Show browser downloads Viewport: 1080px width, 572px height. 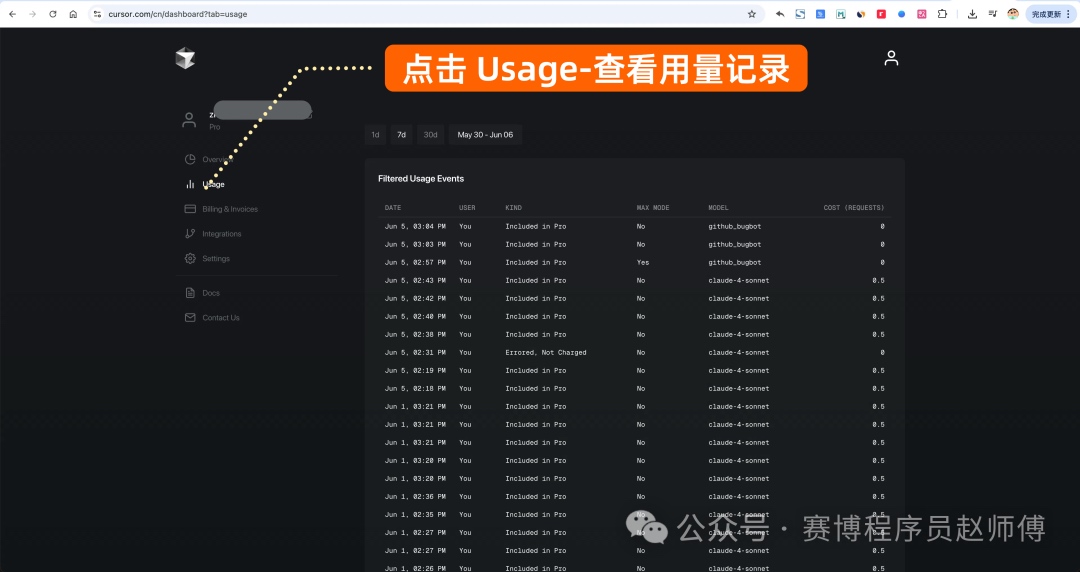[972, 14]
